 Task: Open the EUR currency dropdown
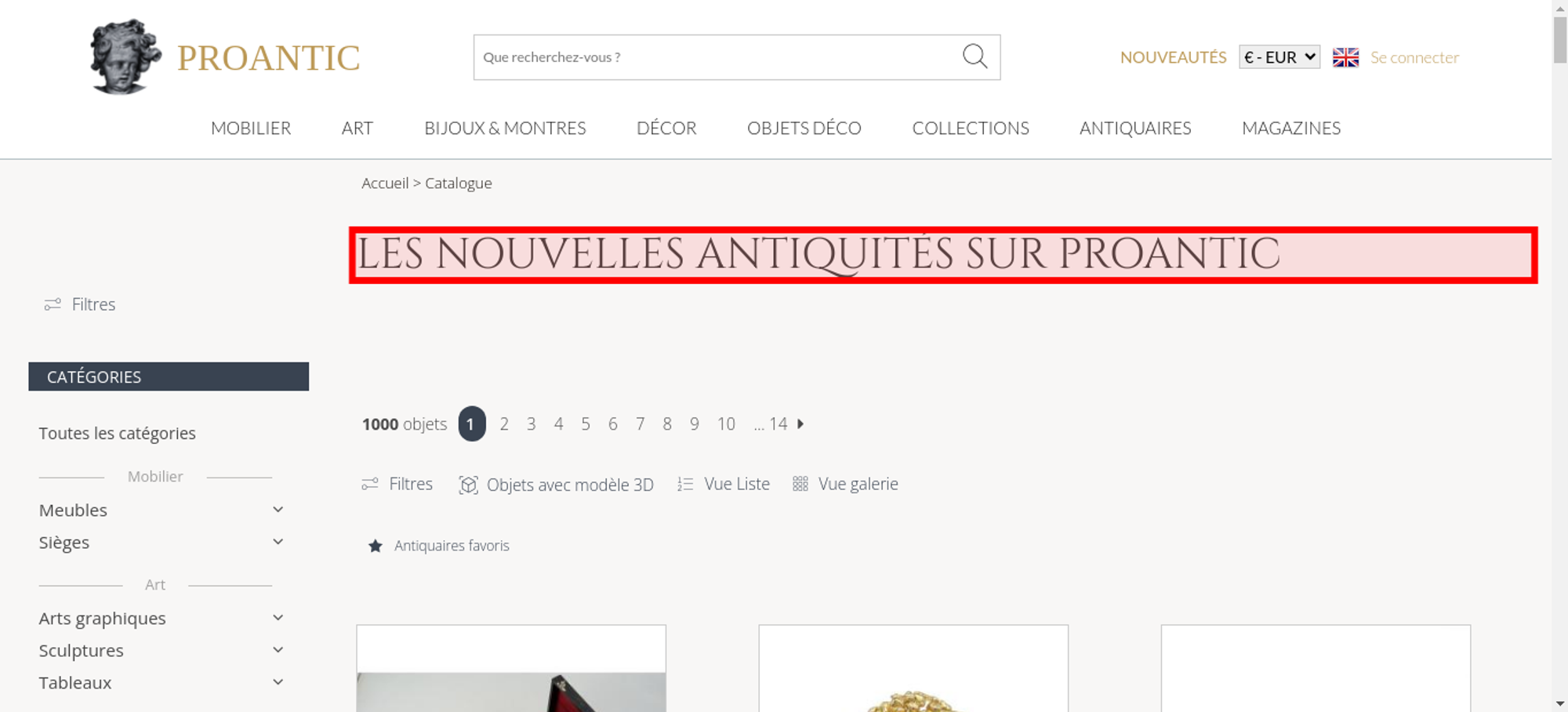pyautogui.click(x=1279, y=57)
